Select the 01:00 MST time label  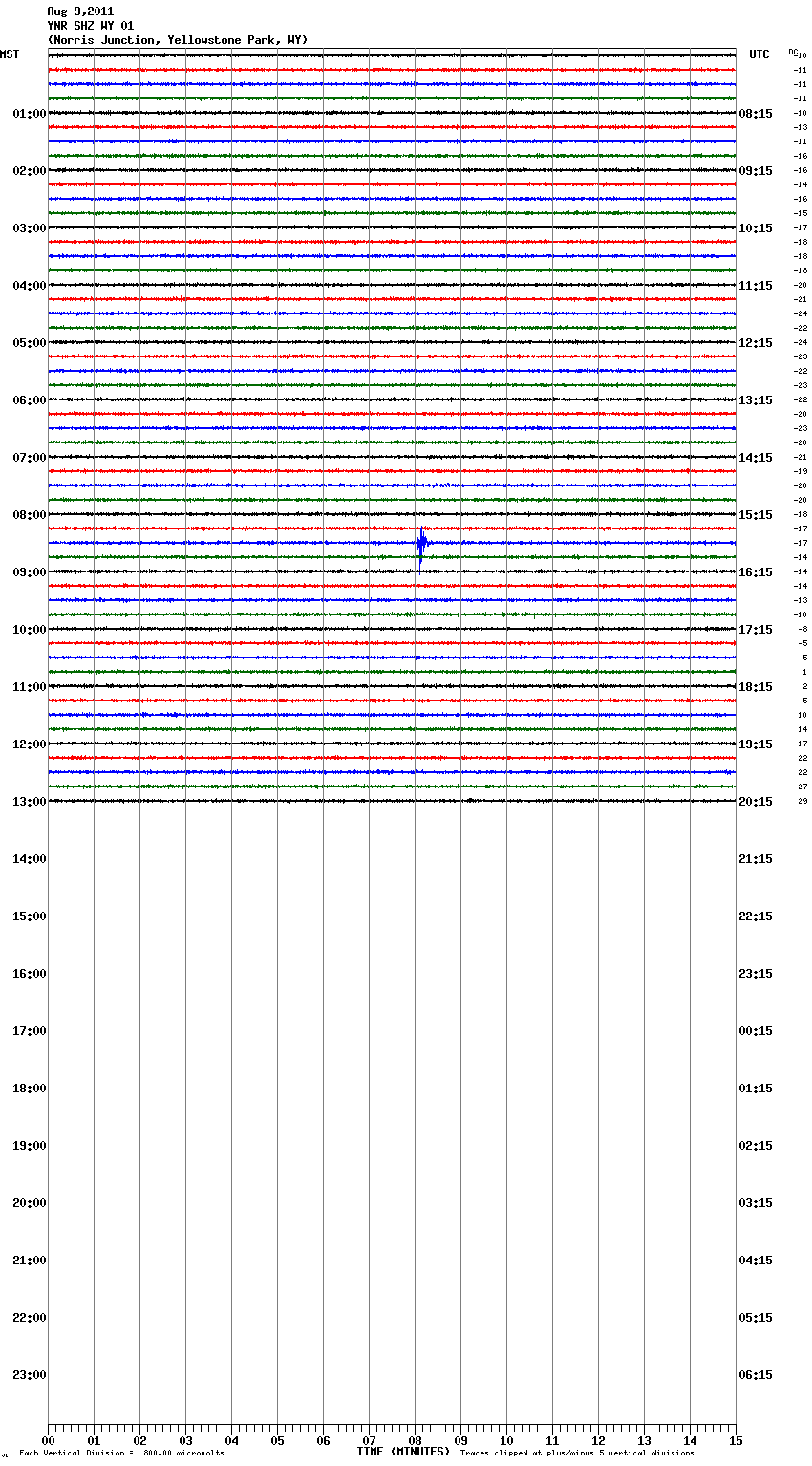tap(30, 114)
